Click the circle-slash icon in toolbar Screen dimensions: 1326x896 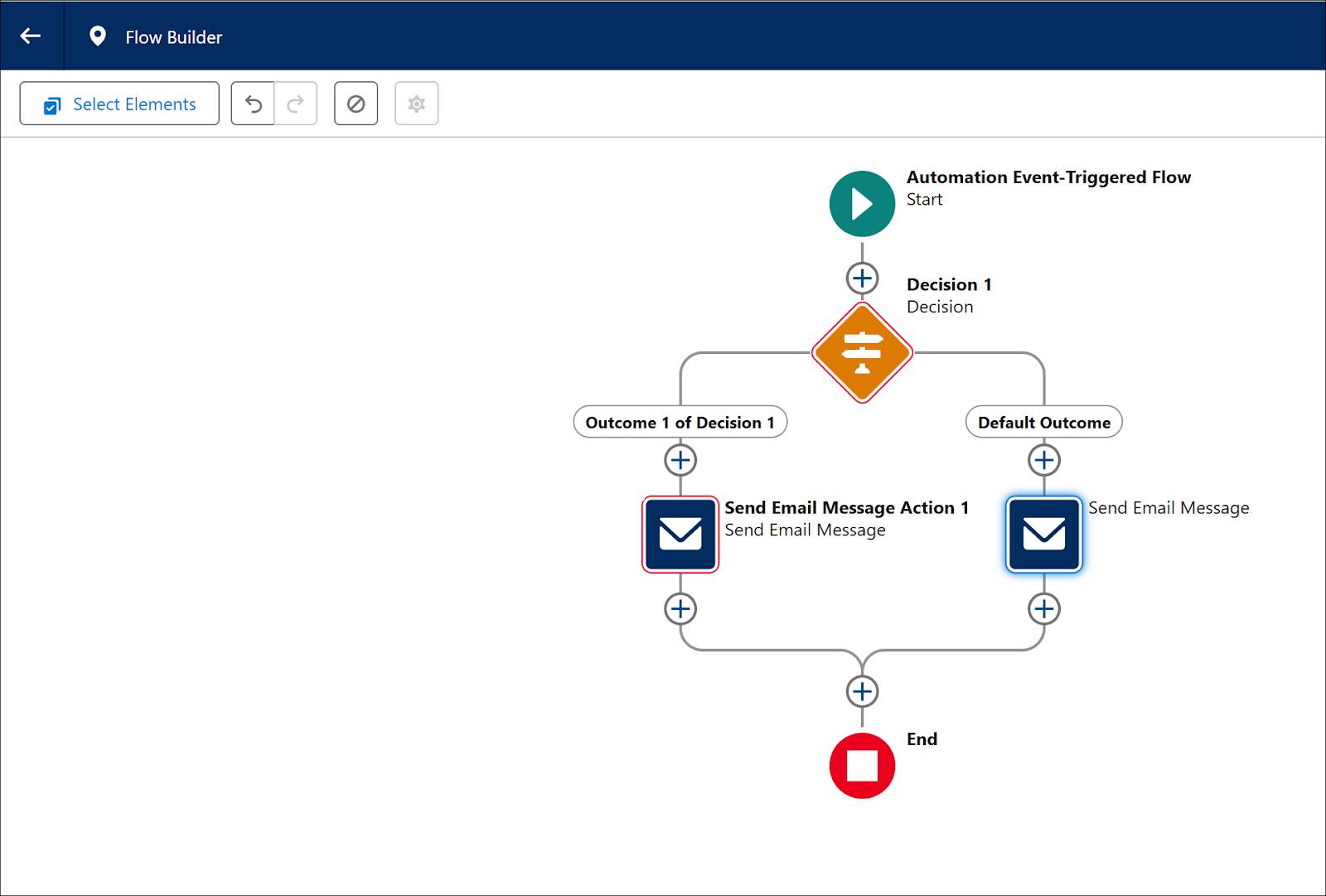click(356, 104)
